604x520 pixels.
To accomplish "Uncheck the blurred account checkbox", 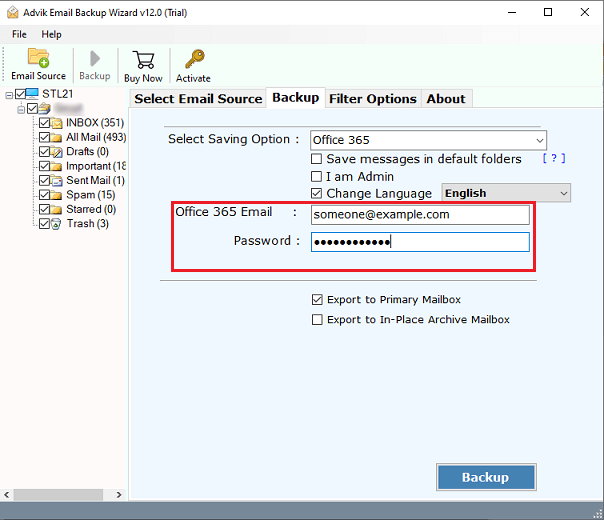I will pos(32,109).
